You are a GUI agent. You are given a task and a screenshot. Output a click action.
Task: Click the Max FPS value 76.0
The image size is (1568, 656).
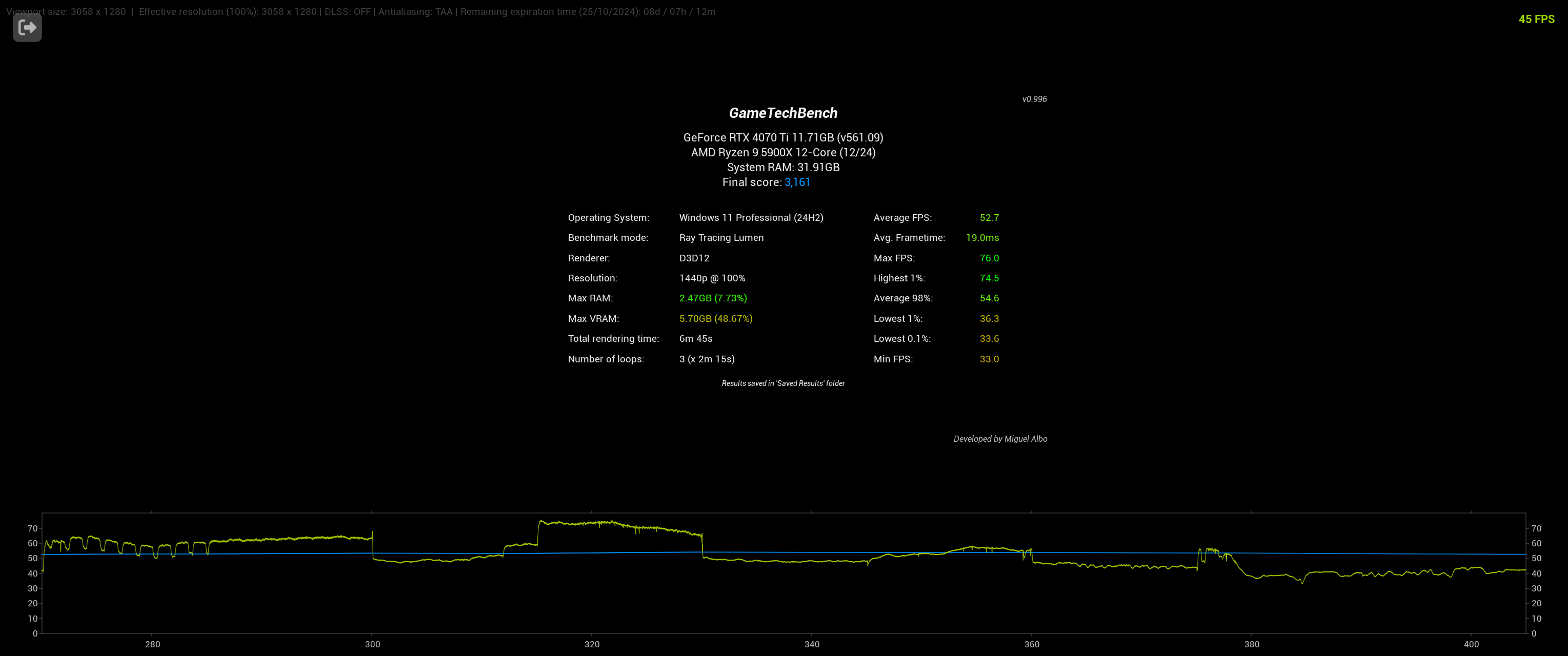pyautogui.click(x=989, y=258)
